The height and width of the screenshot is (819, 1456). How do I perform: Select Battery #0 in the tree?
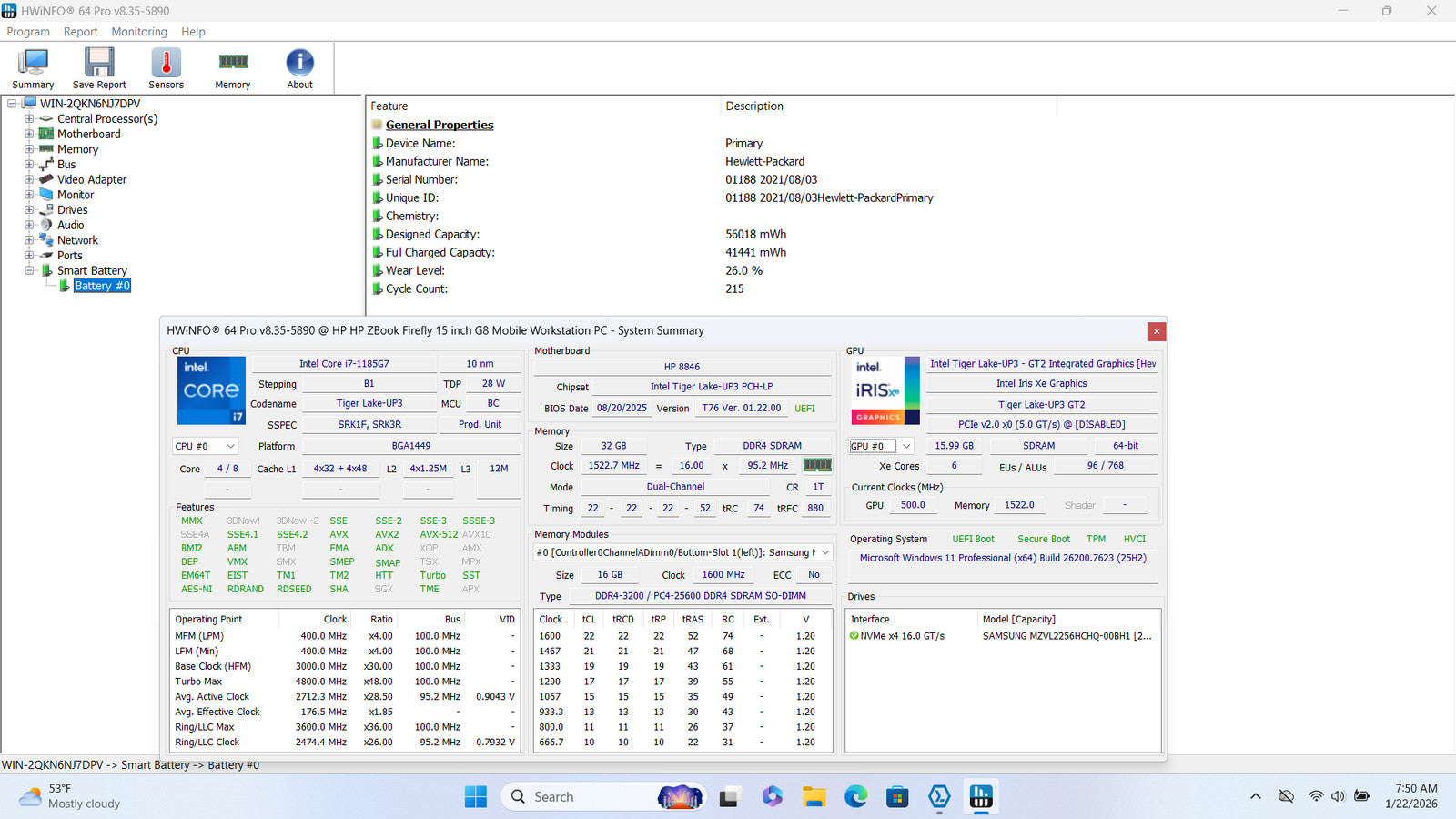tap(102, 286)
